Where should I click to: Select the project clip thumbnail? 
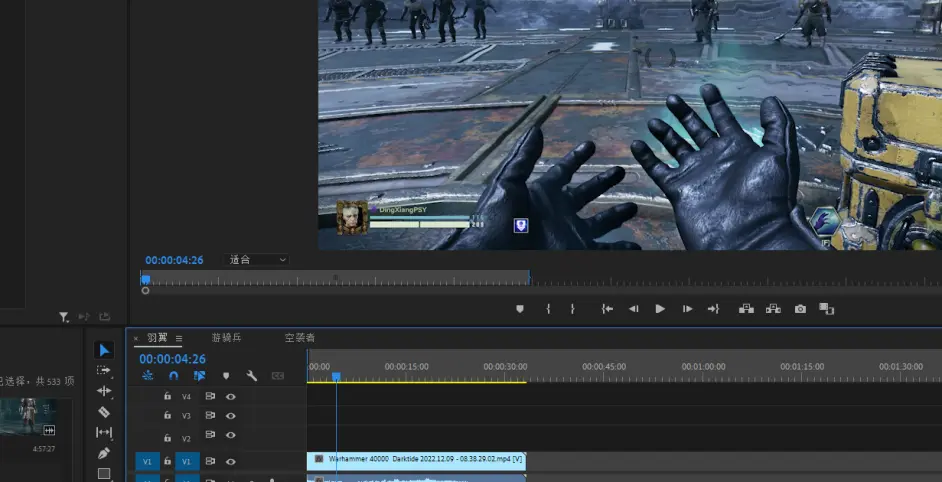pos(29,416)
